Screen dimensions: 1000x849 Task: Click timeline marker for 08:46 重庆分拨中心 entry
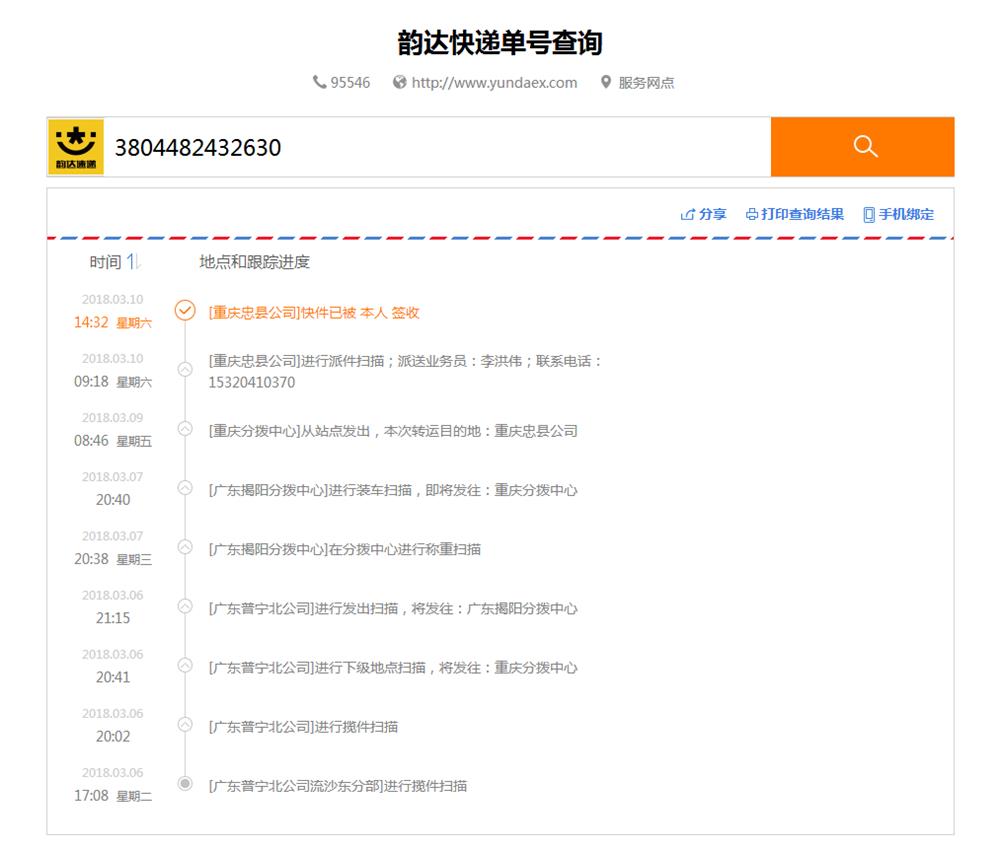click(185, 429)
